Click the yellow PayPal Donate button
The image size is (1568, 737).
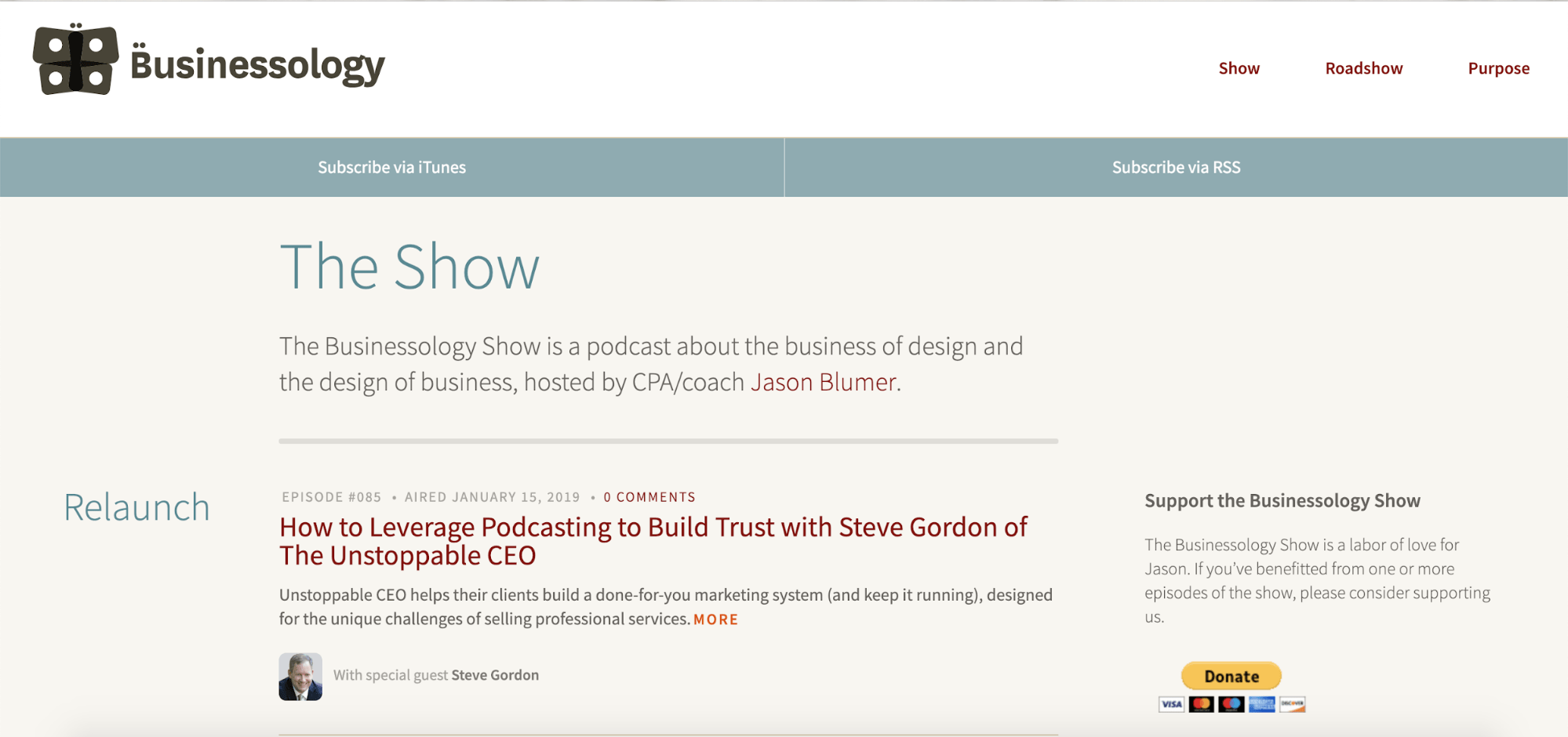[1231, 676]
